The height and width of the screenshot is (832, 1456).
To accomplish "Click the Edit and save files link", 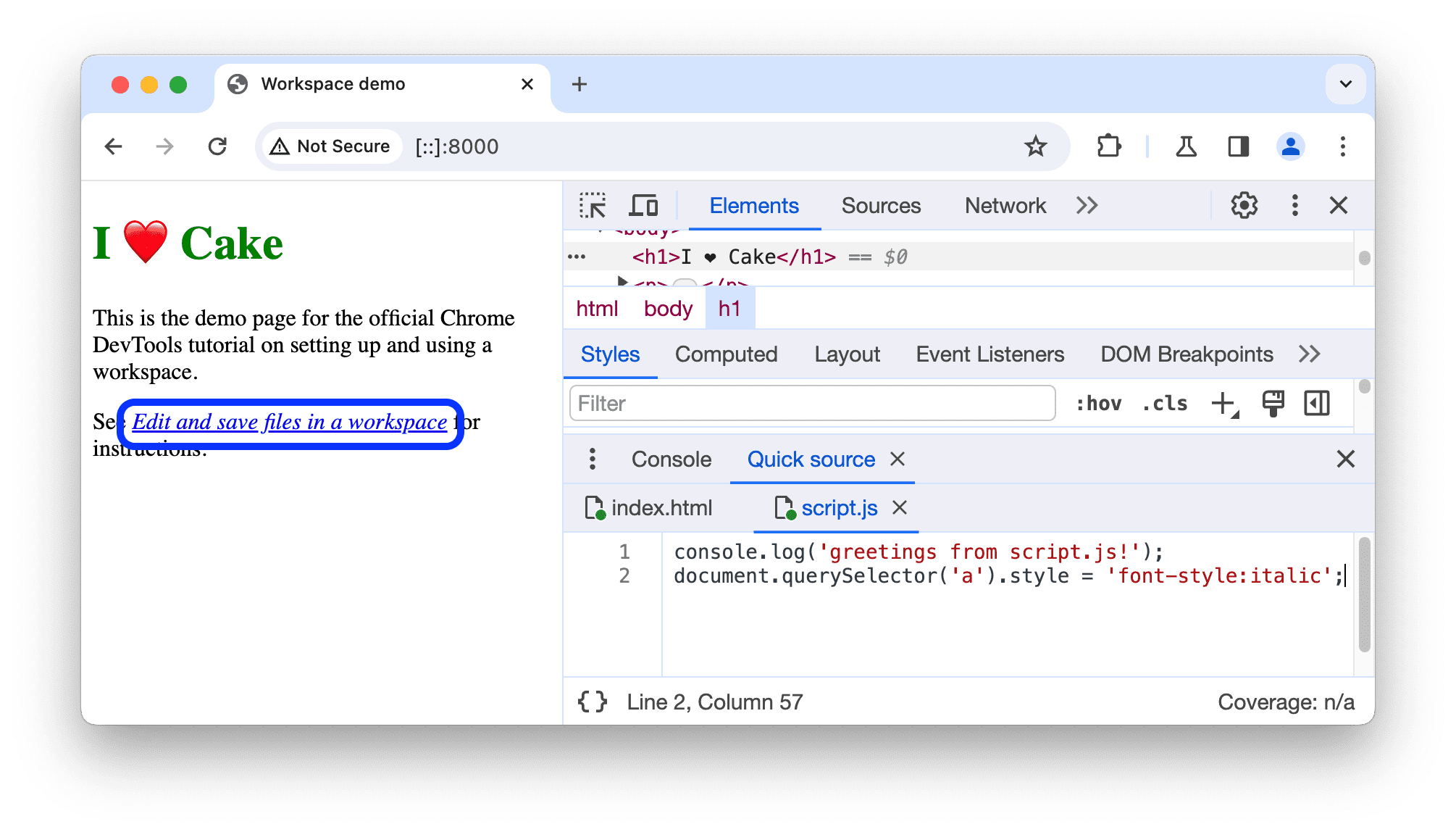I will [290, 421].
